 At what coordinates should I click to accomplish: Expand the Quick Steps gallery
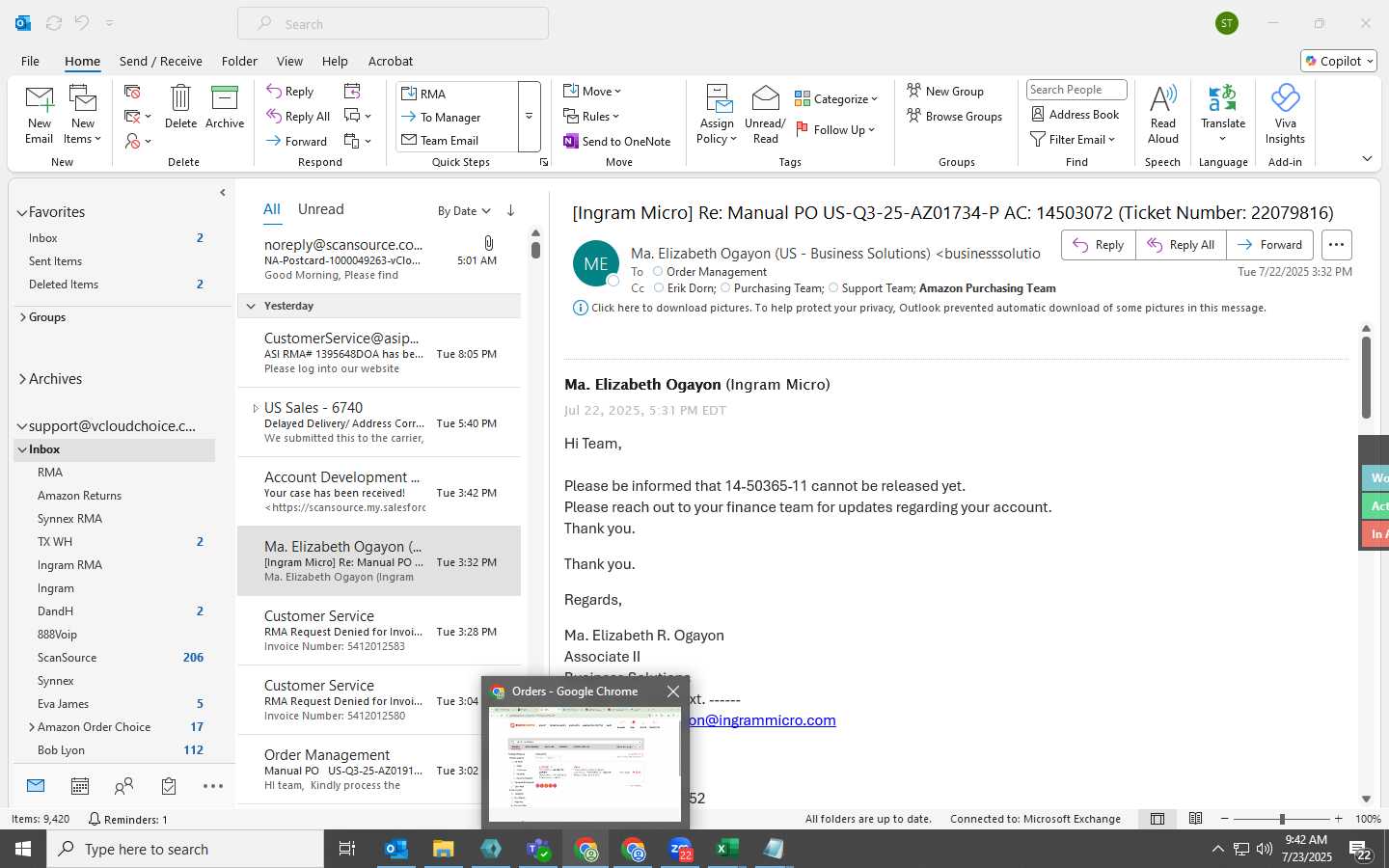(x=529, y=117)
